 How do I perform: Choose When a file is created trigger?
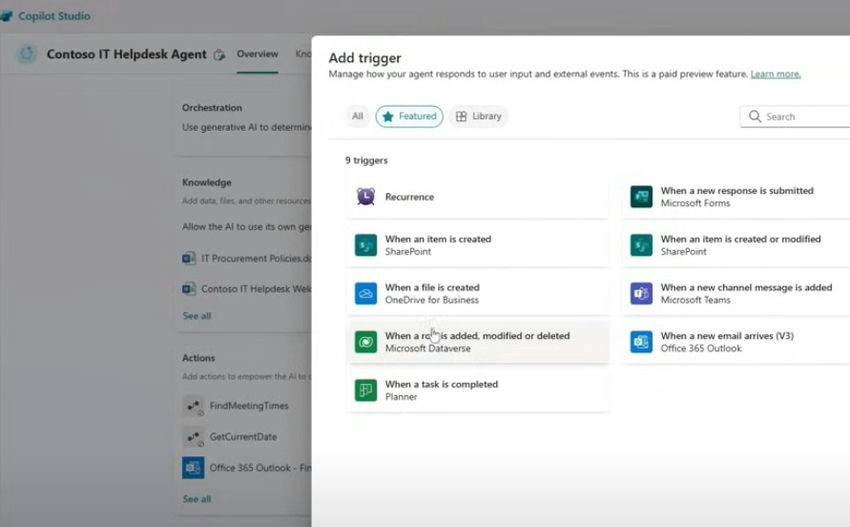478,293
